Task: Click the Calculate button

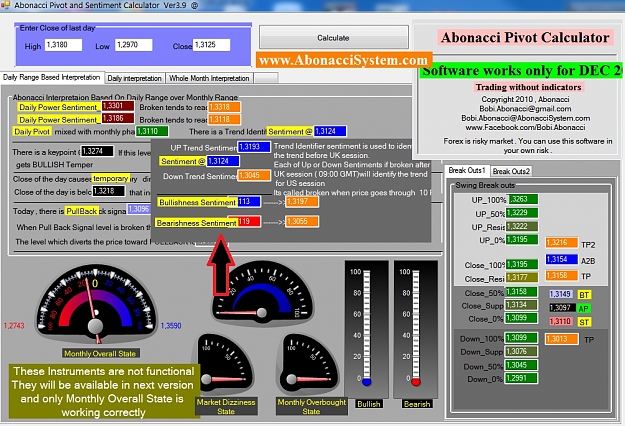Action: [x=334, y=37]
